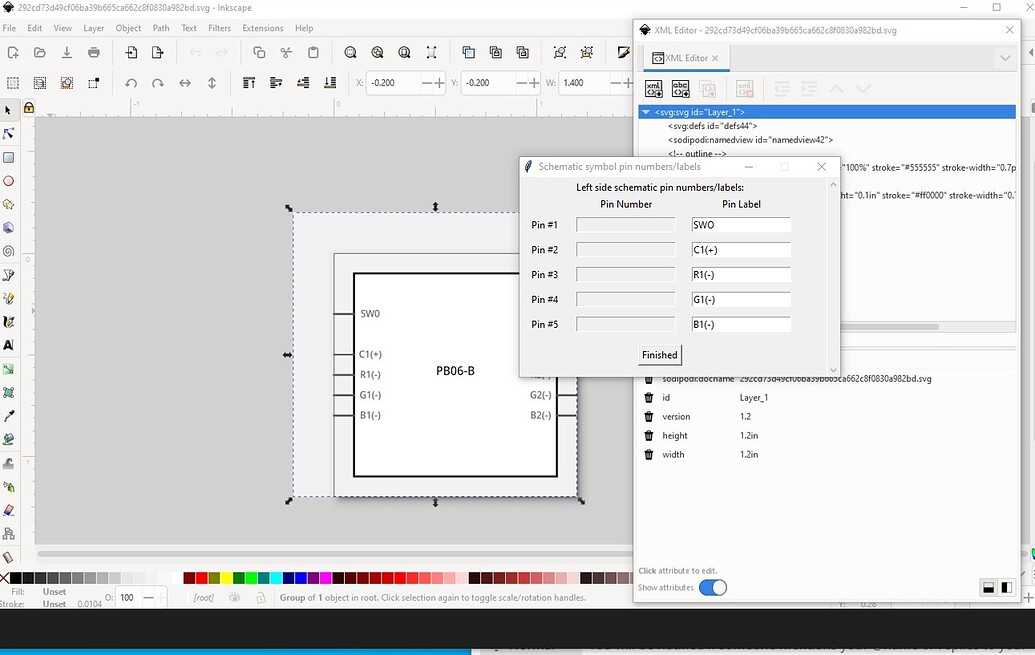Click the W width input field

point(584,83)
